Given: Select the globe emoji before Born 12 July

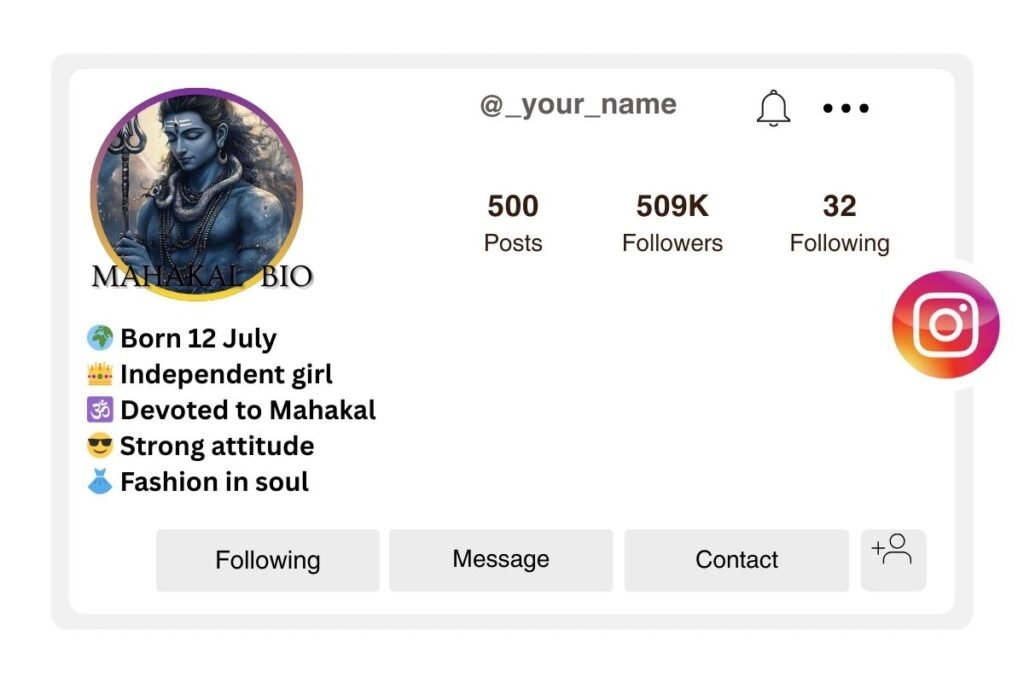Looking at the screenshot, I should 99,338.
